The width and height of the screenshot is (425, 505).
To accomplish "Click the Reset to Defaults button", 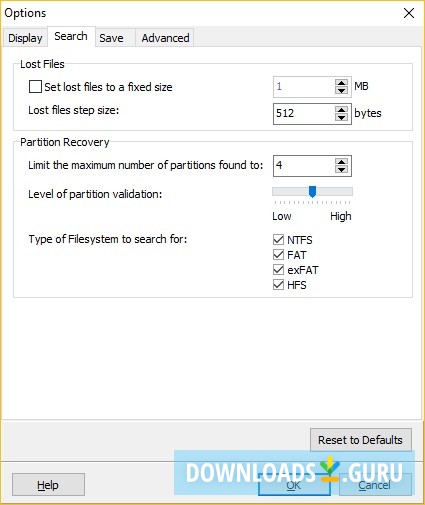I will [x=361, y=440].
